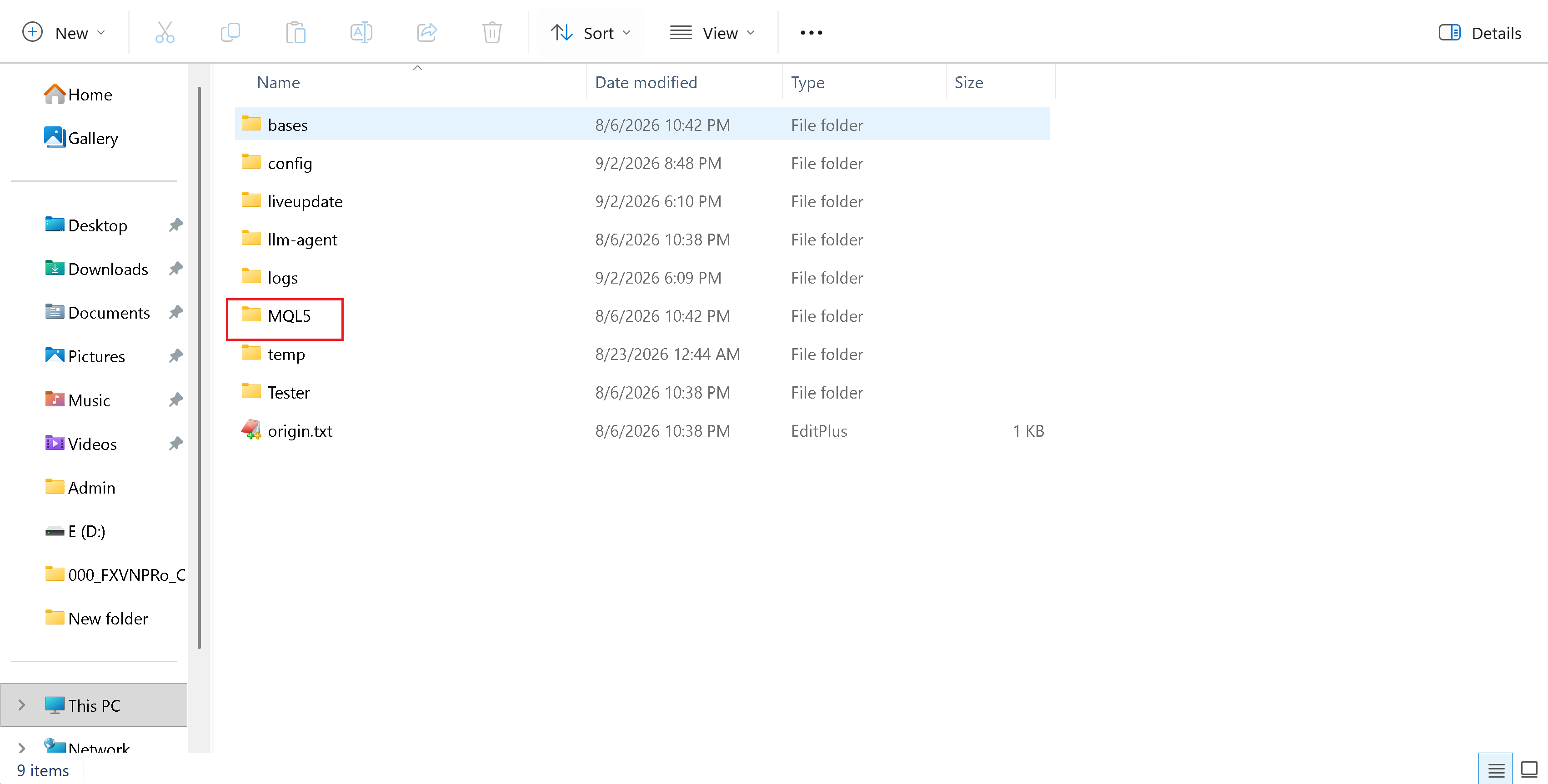1548x784 pixels.
Task: Click the Cut scissors icon
Action: point(164,32)
